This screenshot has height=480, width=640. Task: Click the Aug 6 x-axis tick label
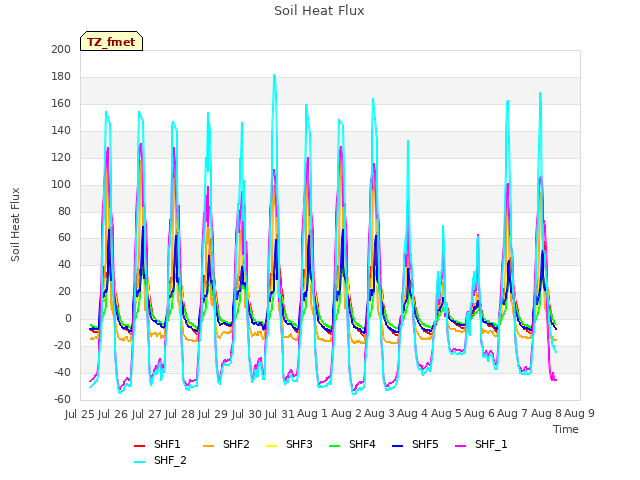pos(479,414)
